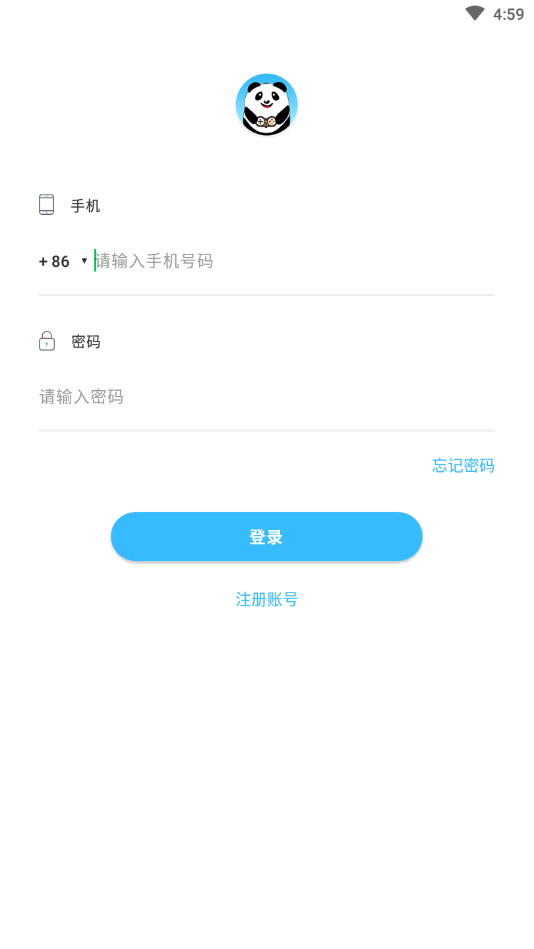534x949 pixels.
Task: Click the padlock icon beside 密码
Action: (x=47, y=341)
